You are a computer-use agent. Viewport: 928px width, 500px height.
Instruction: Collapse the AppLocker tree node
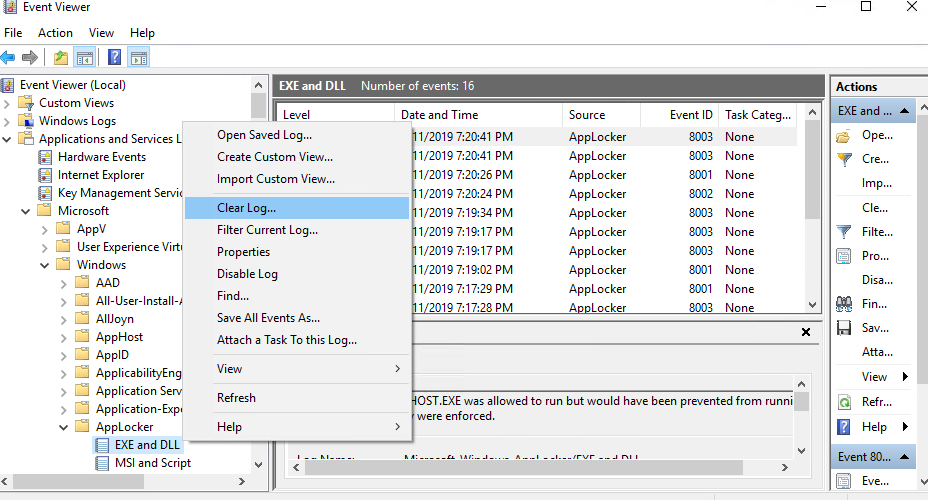click(64, 427)
